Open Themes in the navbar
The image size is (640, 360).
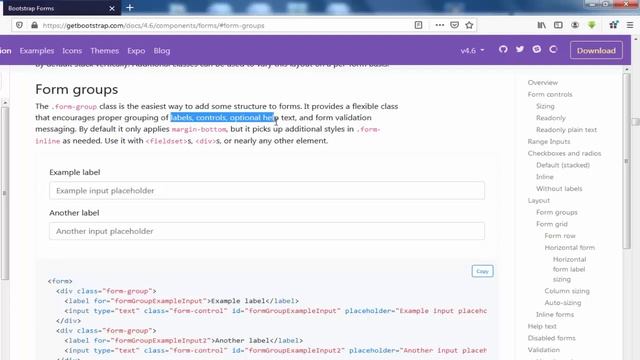pyautogui.click(x=104, y=51)
